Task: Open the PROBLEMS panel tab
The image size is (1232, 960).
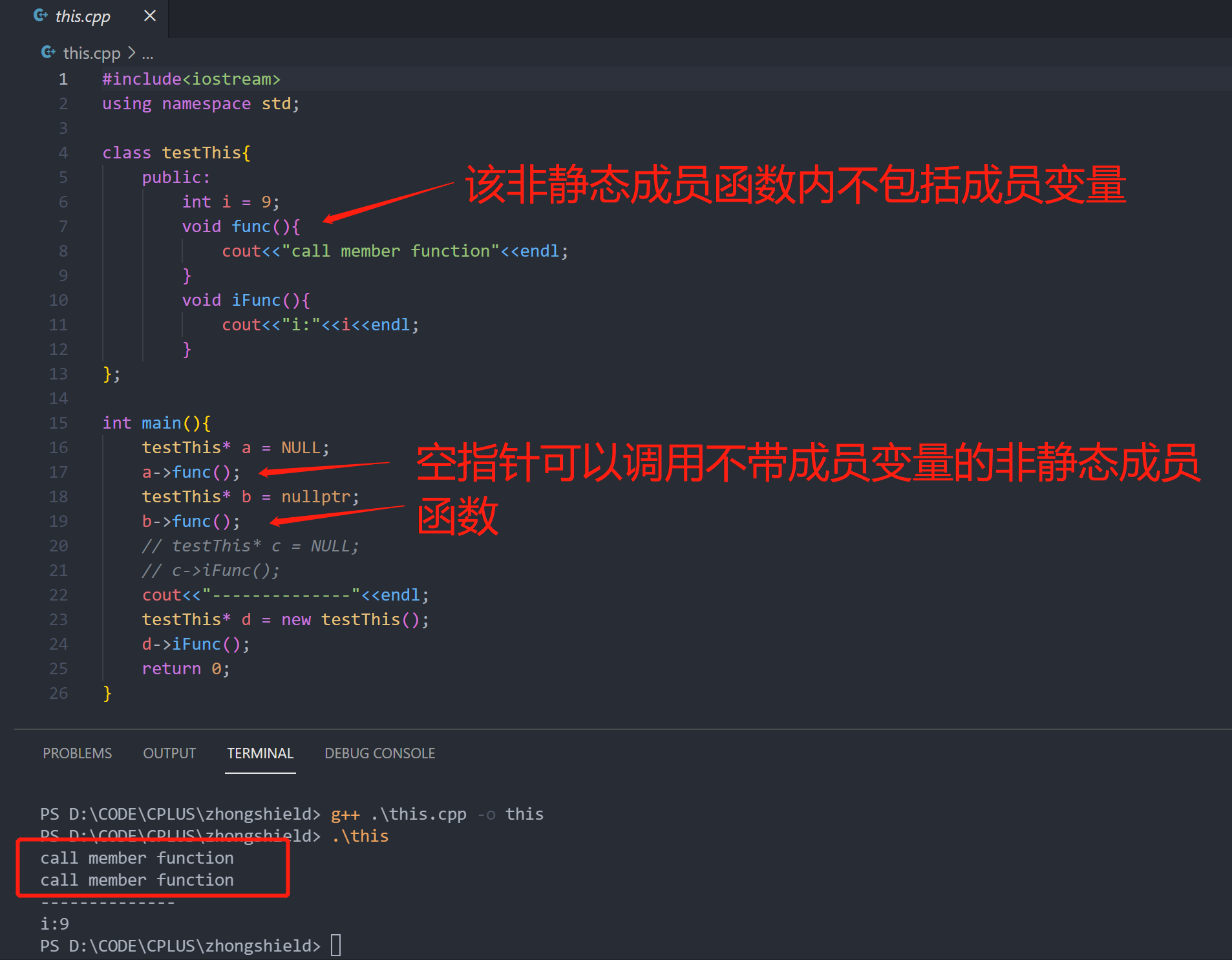Action: click(77, 753)
